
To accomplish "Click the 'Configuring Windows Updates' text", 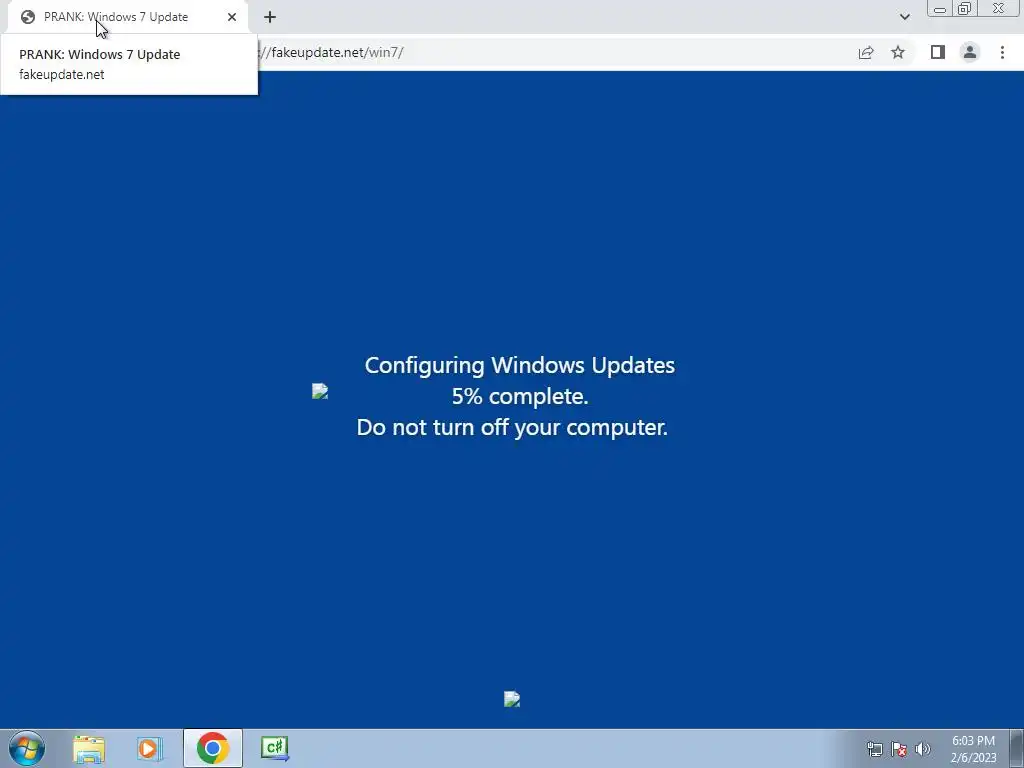I will click(520, 365).
